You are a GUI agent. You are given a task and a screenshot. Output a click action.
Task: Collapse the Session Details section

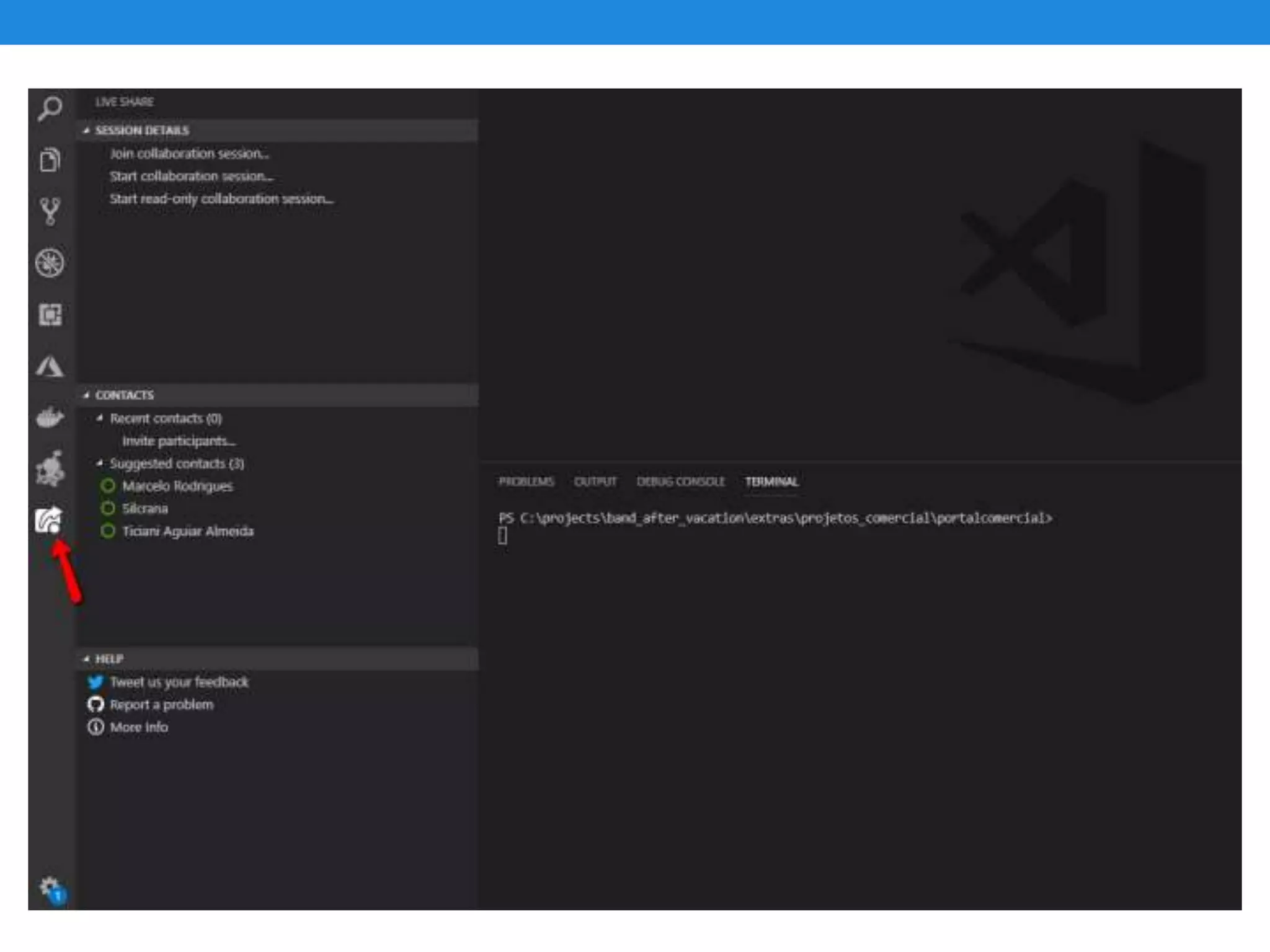[x=141, y=130]
